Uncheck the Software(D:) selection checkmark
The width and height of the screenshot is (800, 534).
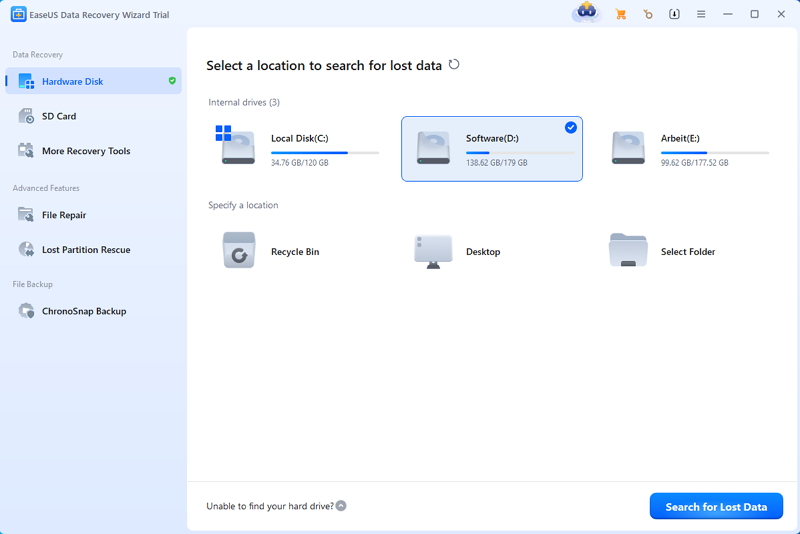[x=570, y=128]
